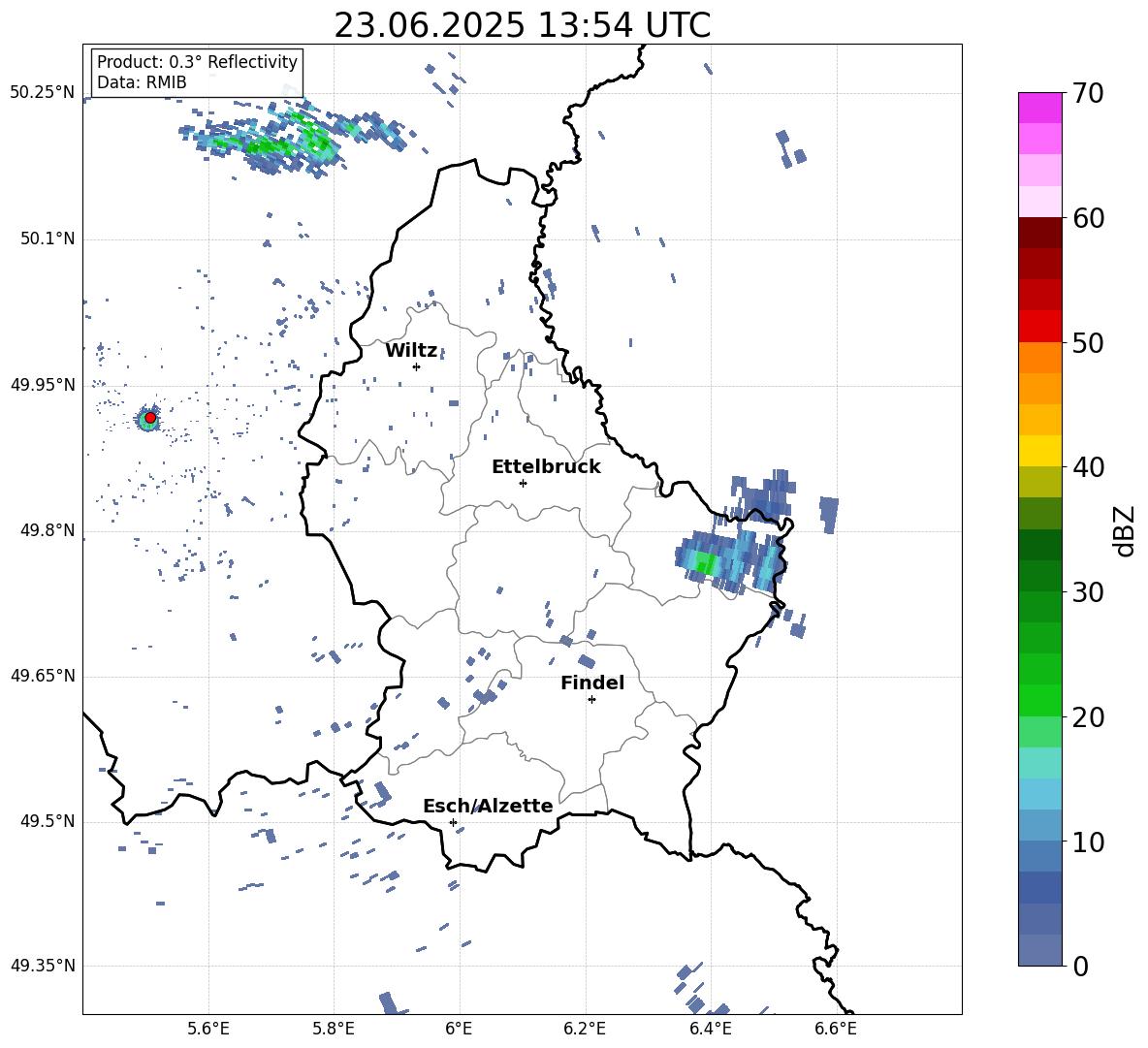
Task: Click the longitude label 6.2°E
Action: 585,1029
